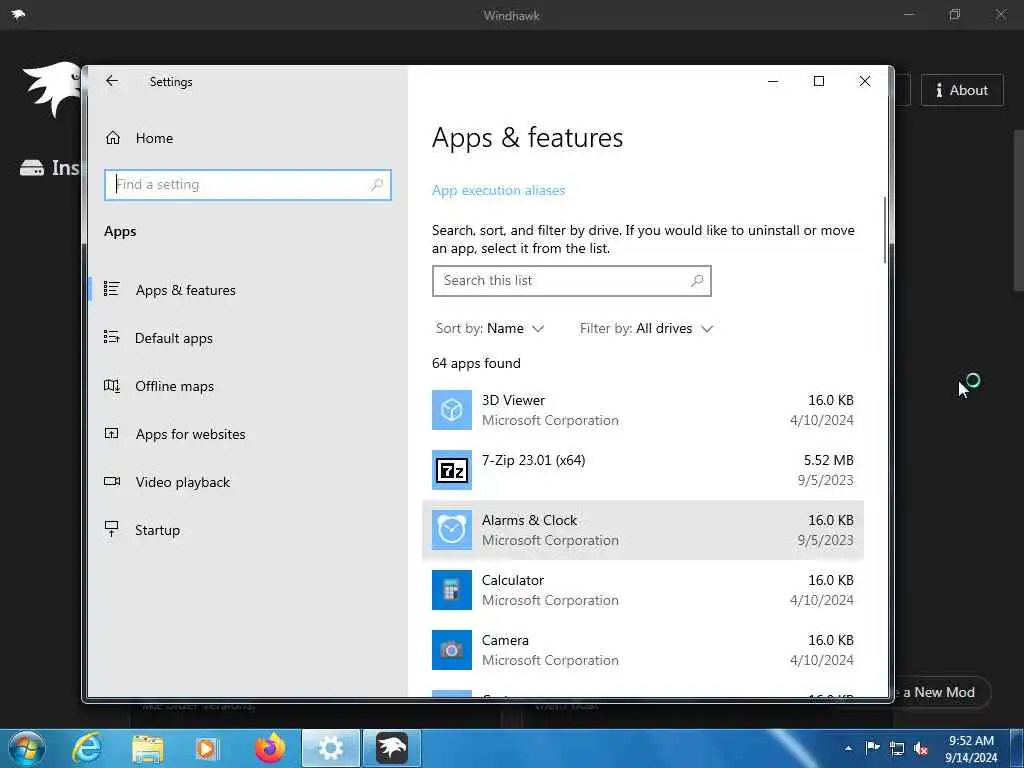Open Startup apps settings
1024x768 pixels.
tap(157, 530)
